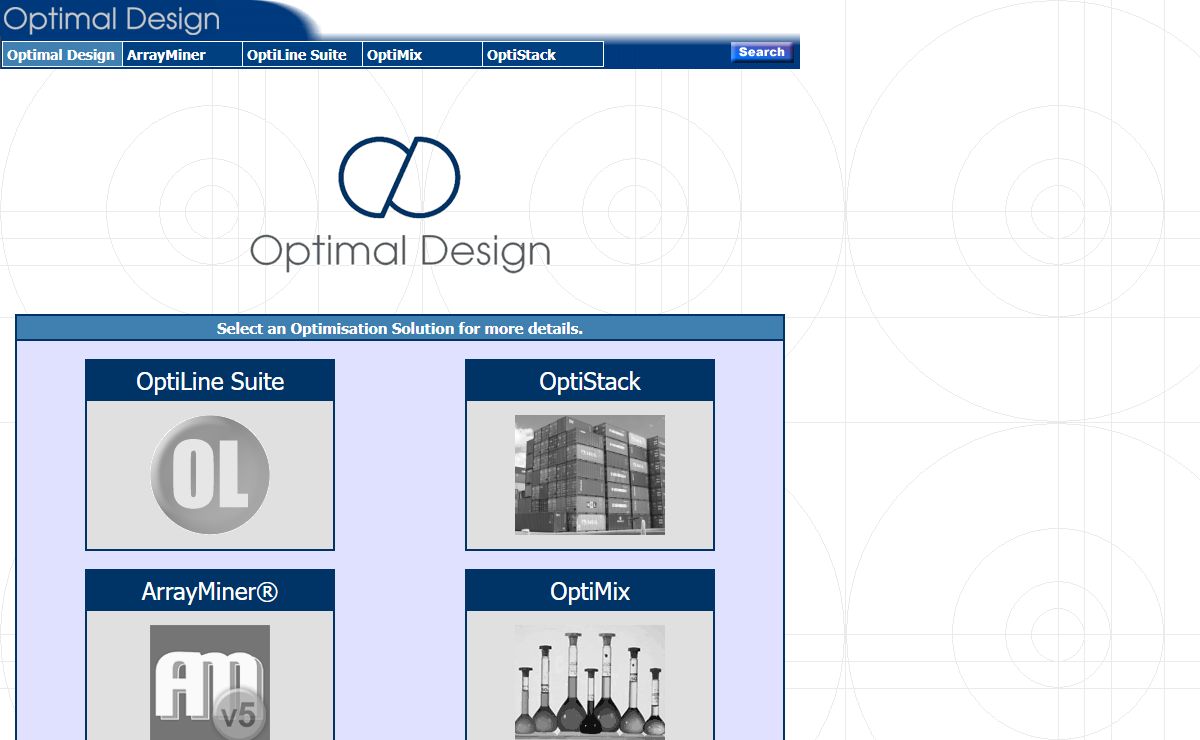Open the Optimal Design menu tab
This screenshot has width=1200, height=740.
(x=61, y=55)
